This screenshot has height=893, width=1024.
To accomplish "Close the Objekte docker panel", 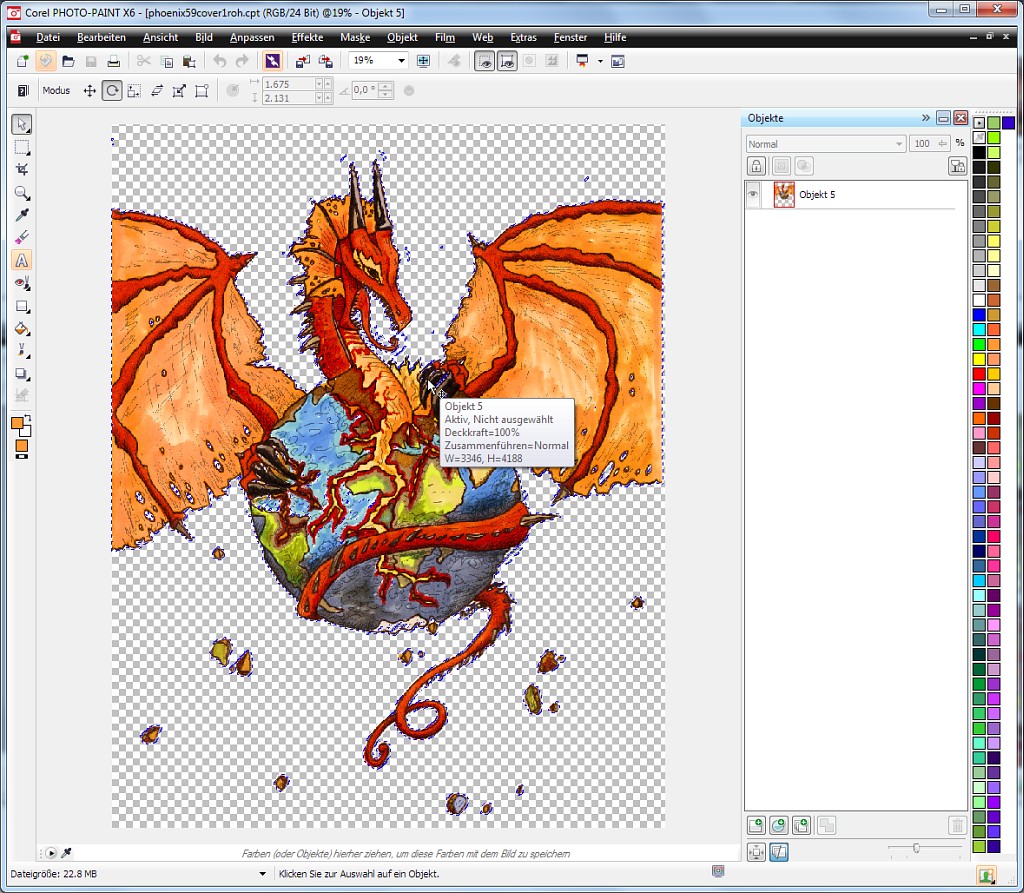I will pyautogui.click(x=960, y=118).
